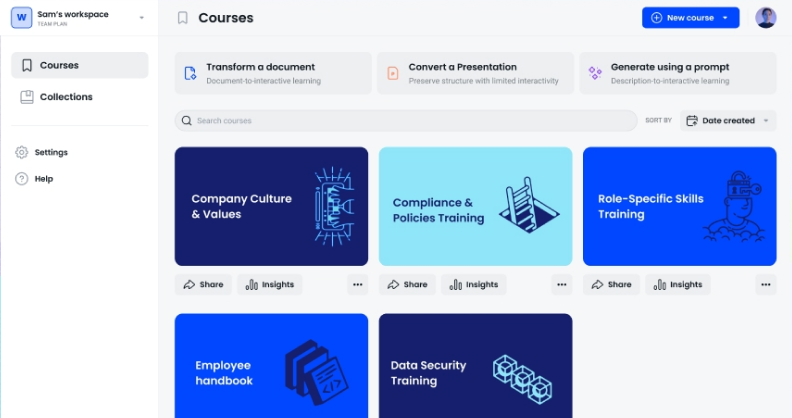
Task: Share the Role-Specific Skills Training course
Action: click(x=611, y=285)
